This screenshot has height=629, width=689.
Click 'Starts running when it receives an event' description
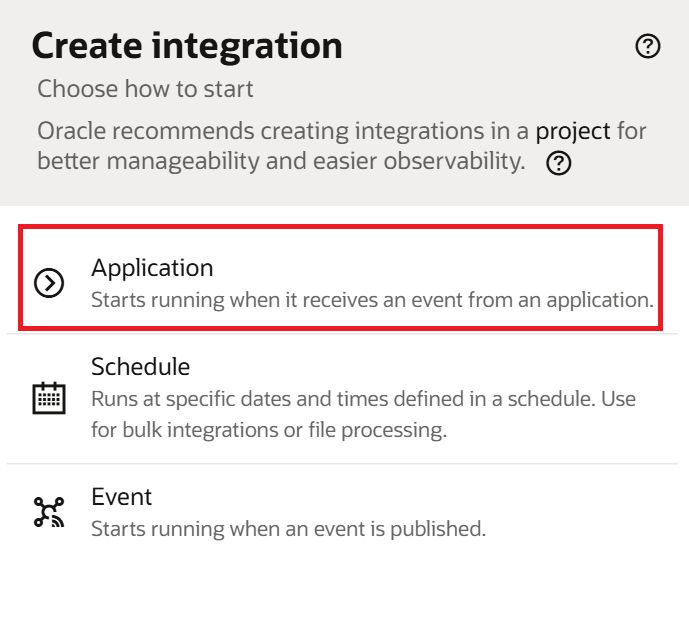371,300
